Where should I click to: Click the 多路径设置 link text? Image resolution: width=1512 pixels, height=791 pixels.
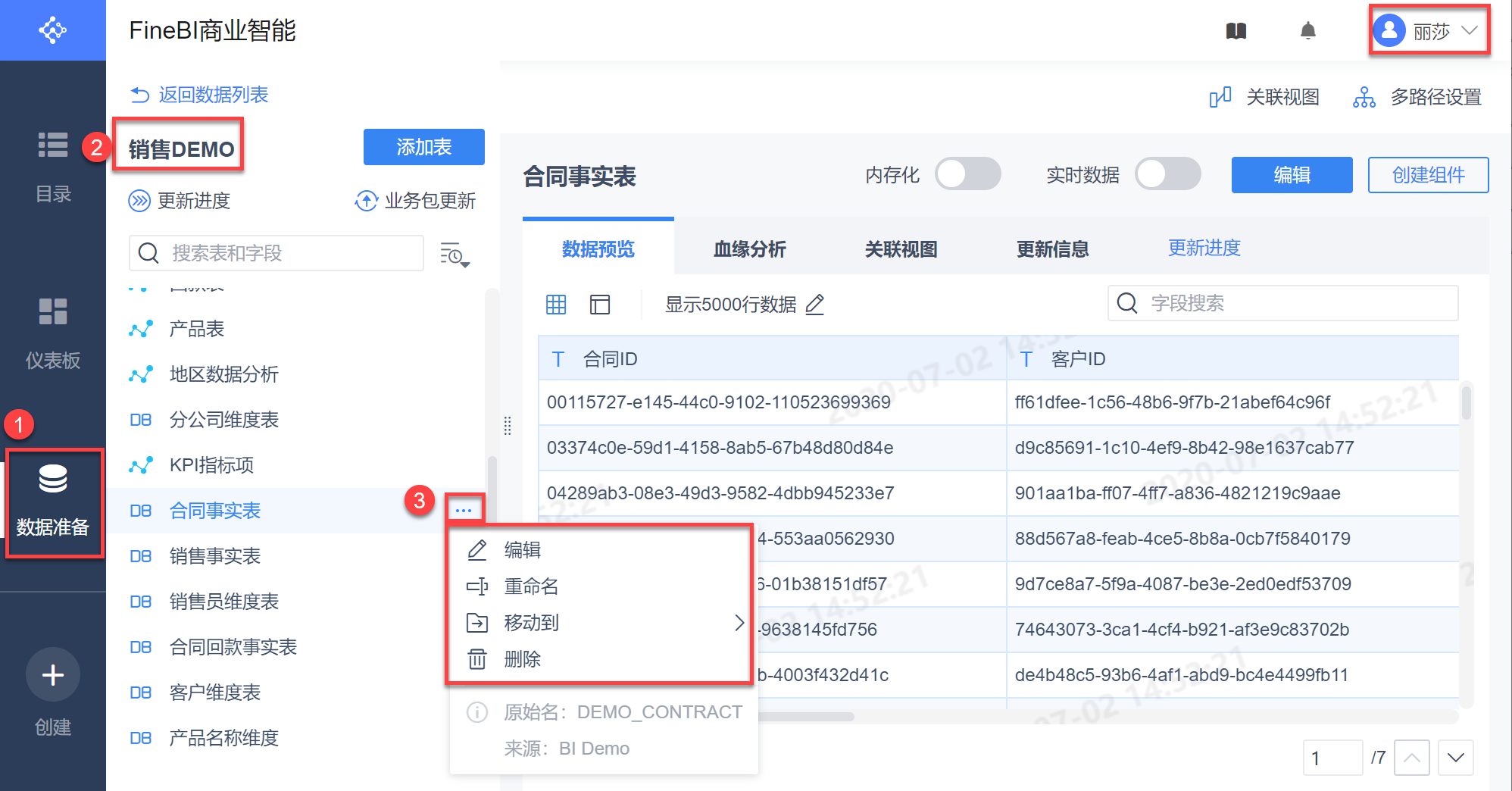[1436, 97]
